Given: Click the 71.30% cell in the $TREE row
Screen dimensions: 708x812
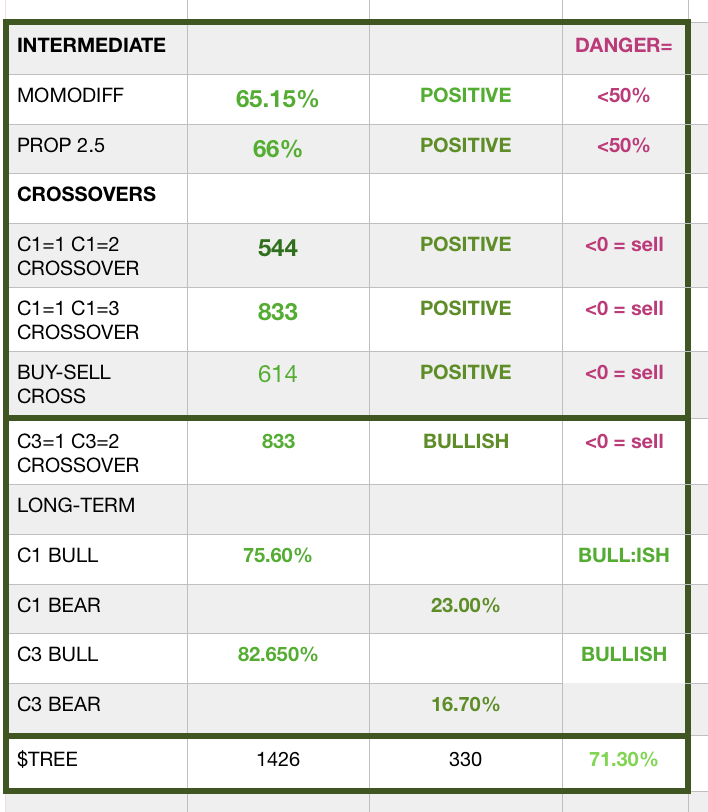Looking at the screenshot, I should 623,760.
